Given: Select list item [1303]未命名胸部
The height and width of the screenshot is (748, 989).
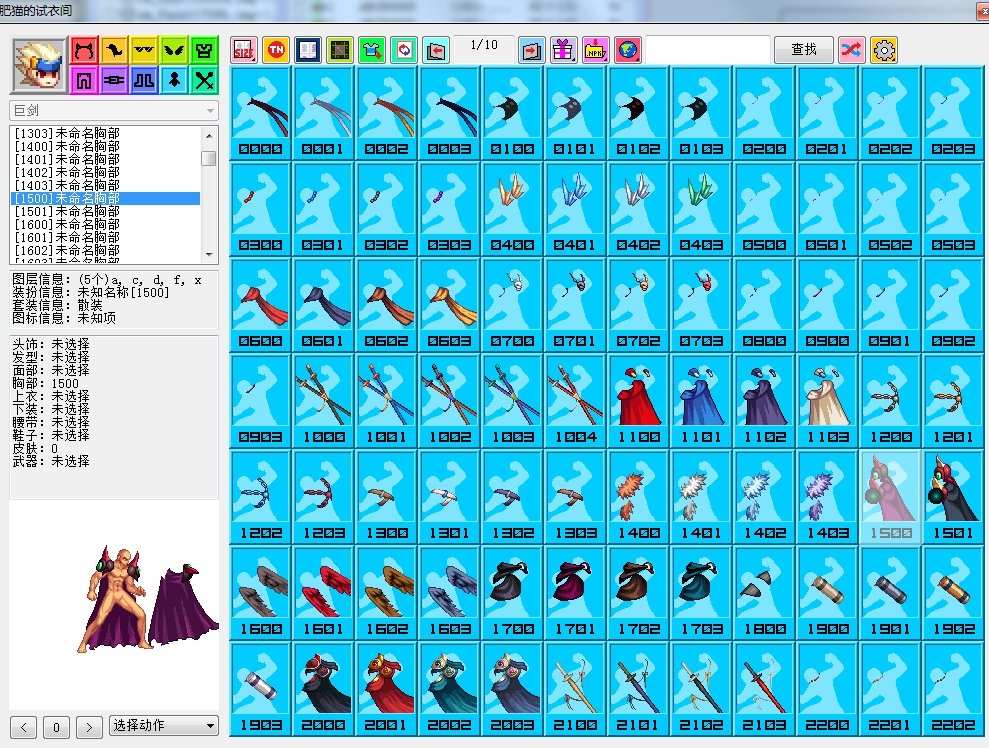Looking at the screenshot, I should [x=105, y=133].
